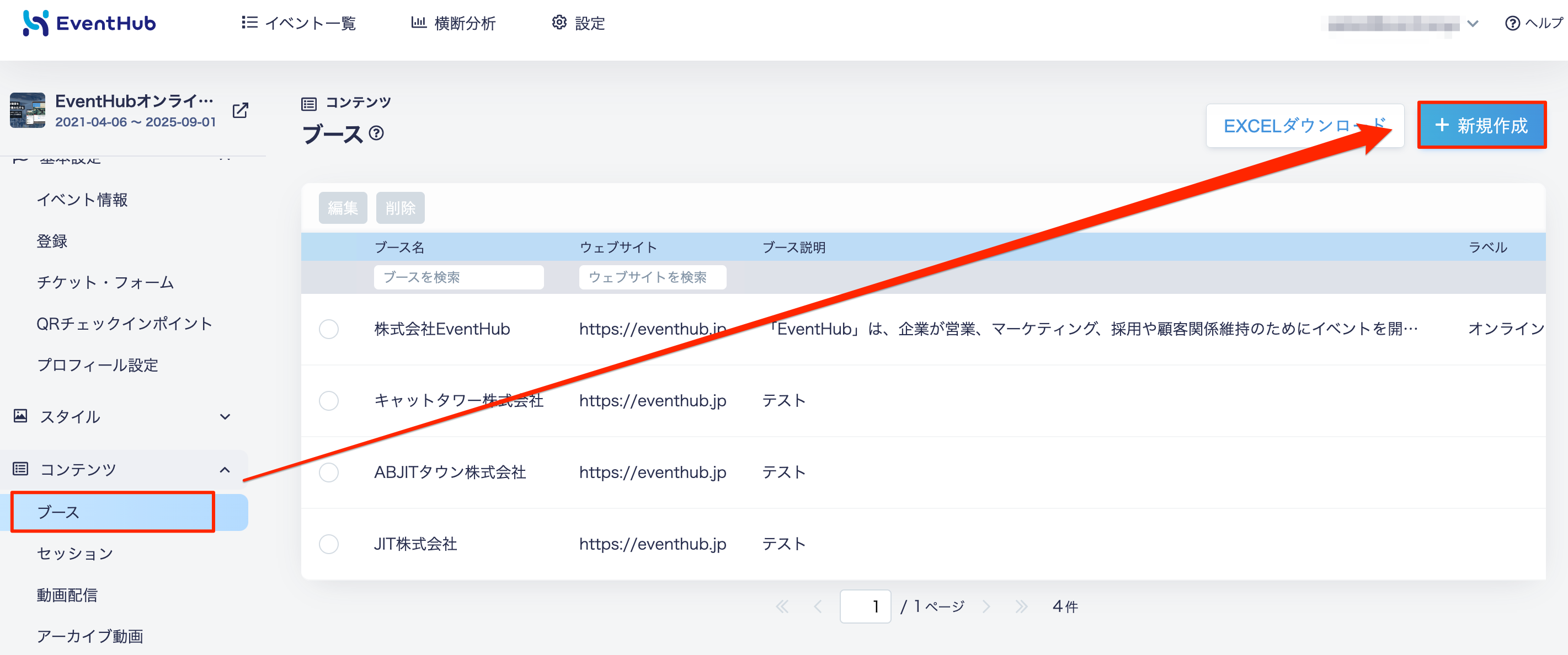The image size is (1568, 655).
Task: Collapse the コンテンツ section chevron
Action: (x=225, y=470)
